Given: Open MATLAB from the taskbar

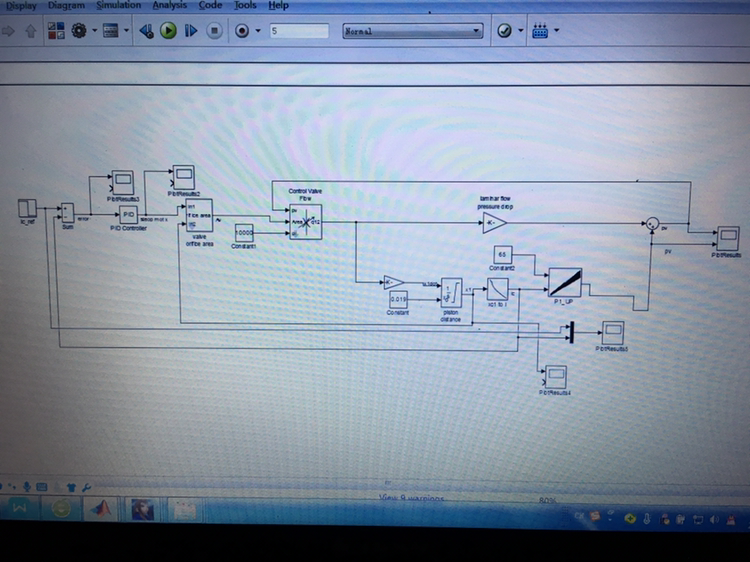Looking at the screenshot, I should point(101,508).
